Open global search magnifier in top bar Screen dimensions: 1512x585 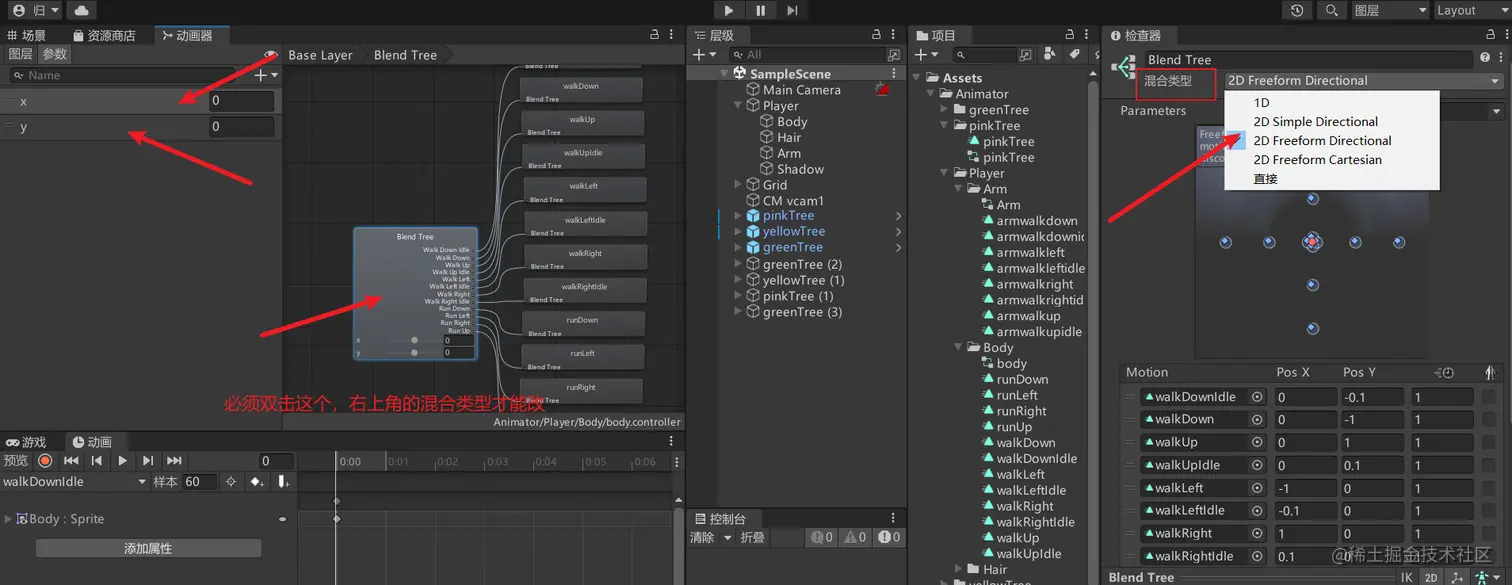(x=1331, y=10)
